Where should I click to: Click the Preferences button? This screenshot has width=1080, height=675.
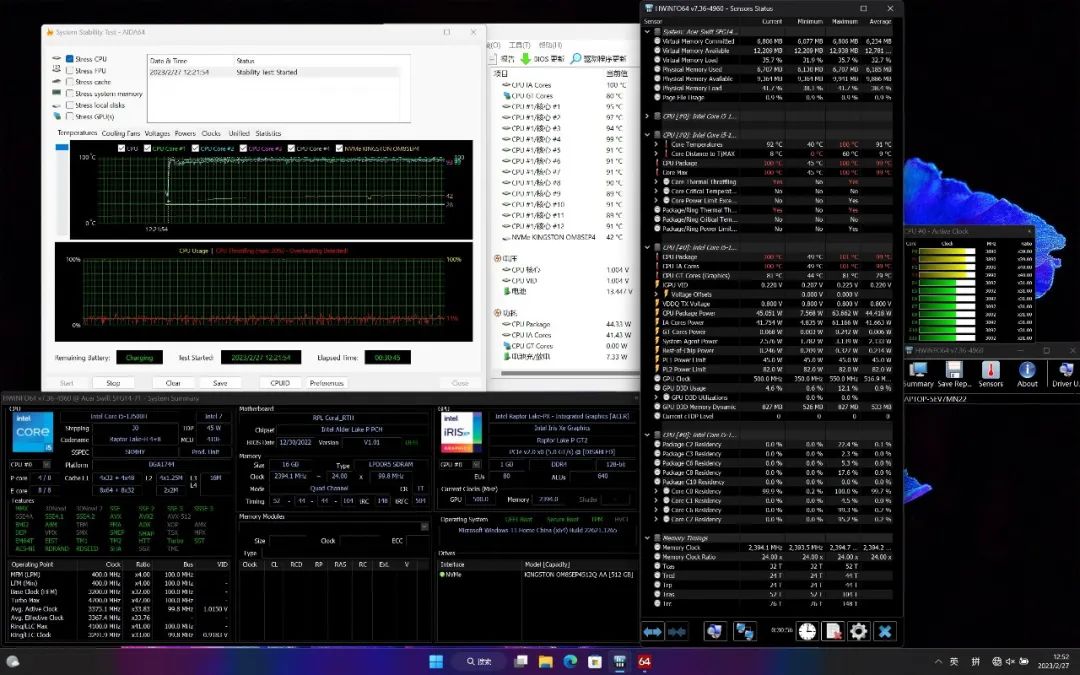coord(326,383)
